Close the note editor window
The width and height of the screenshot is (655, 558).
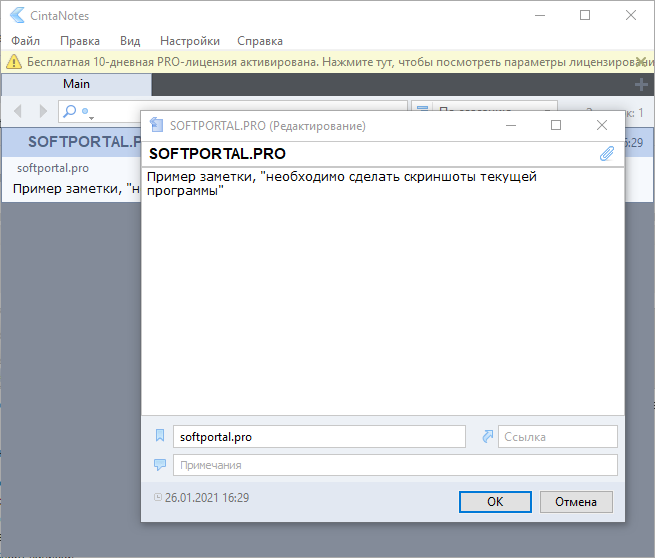[602, 125]
